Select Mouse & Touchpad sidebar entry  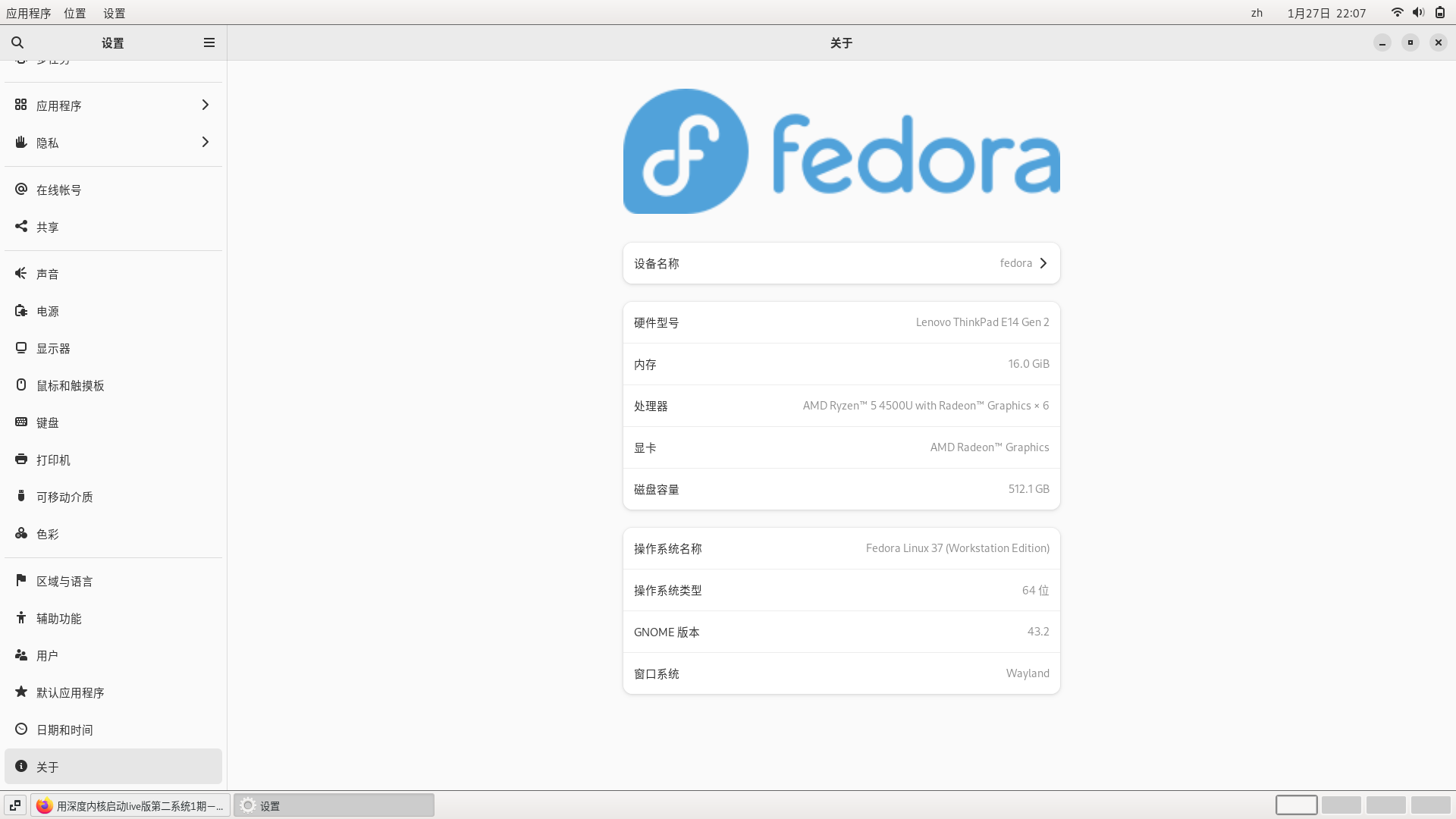point(70,385)
